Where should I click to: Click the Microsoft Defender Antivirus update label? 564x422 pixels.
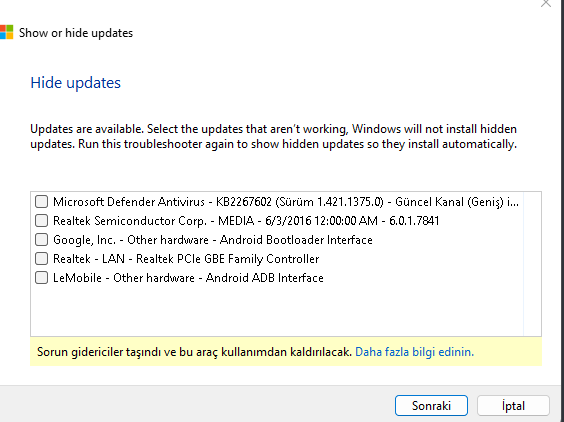(x=286, y=202)
